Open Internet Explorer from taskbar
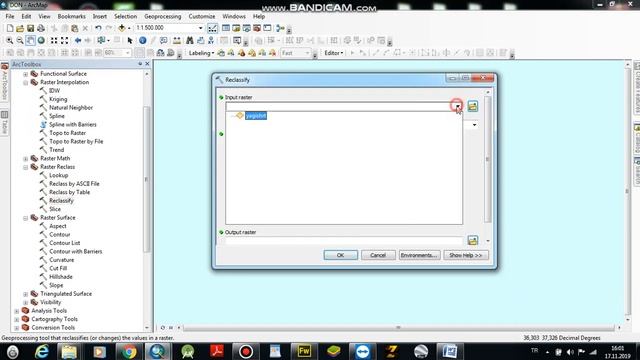Image resolution: width=640 pixels, height=360 pixels. (42, 351)
